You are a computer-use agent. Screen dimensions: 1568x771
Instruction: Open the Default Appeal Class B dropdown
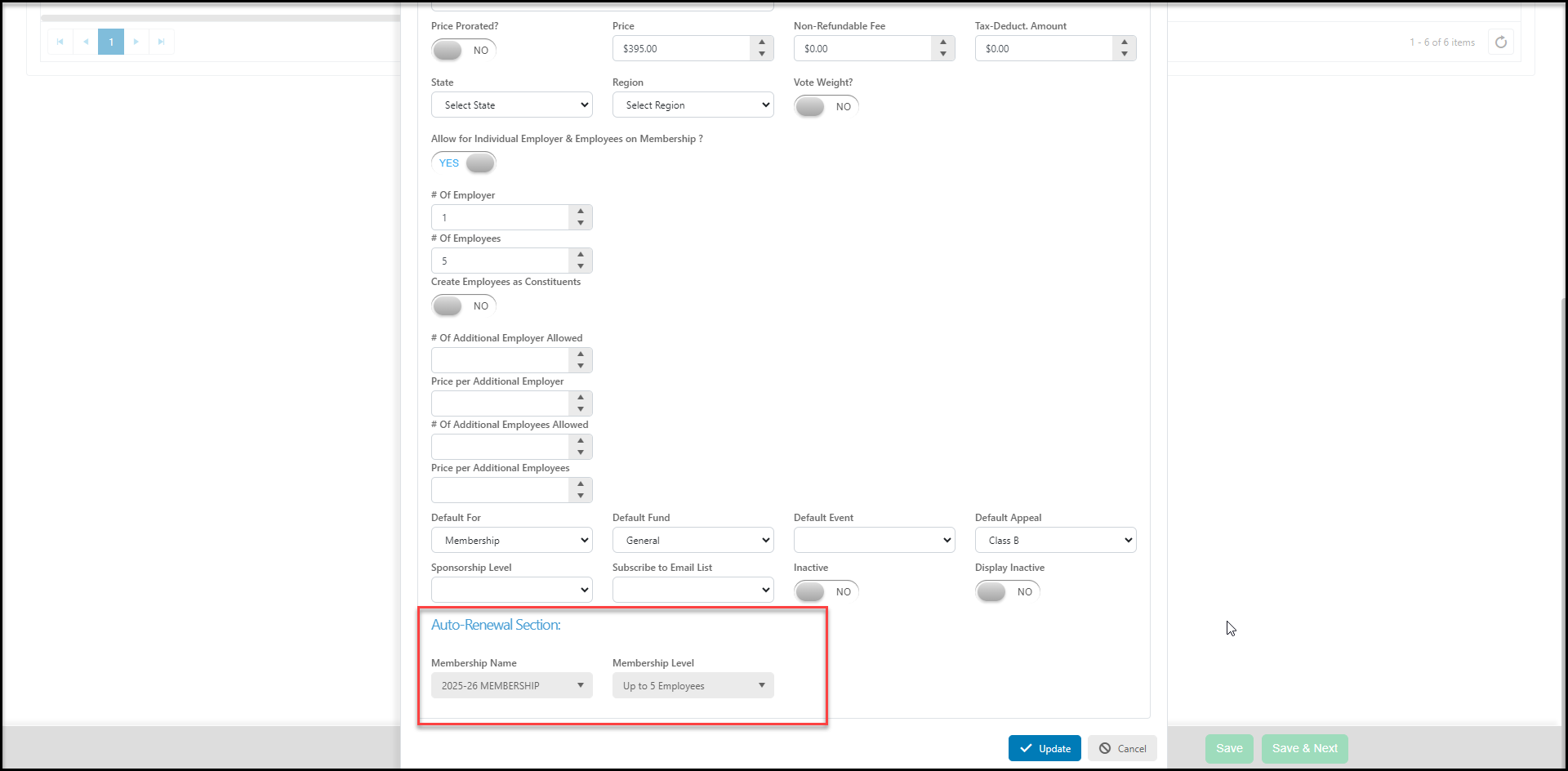1056,540
